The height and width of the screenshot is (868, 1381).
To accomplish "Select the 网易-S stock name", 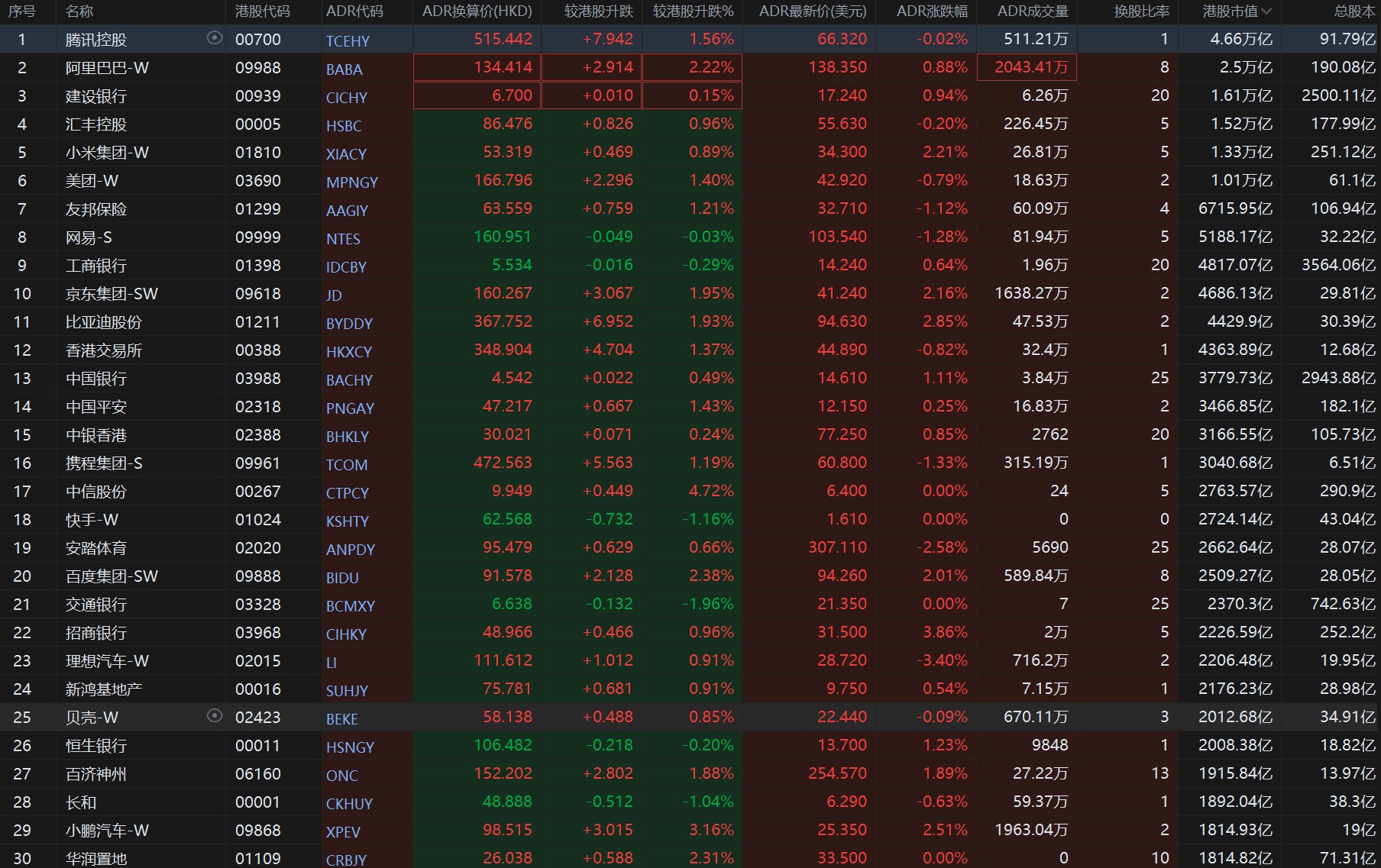I will 89,237.
